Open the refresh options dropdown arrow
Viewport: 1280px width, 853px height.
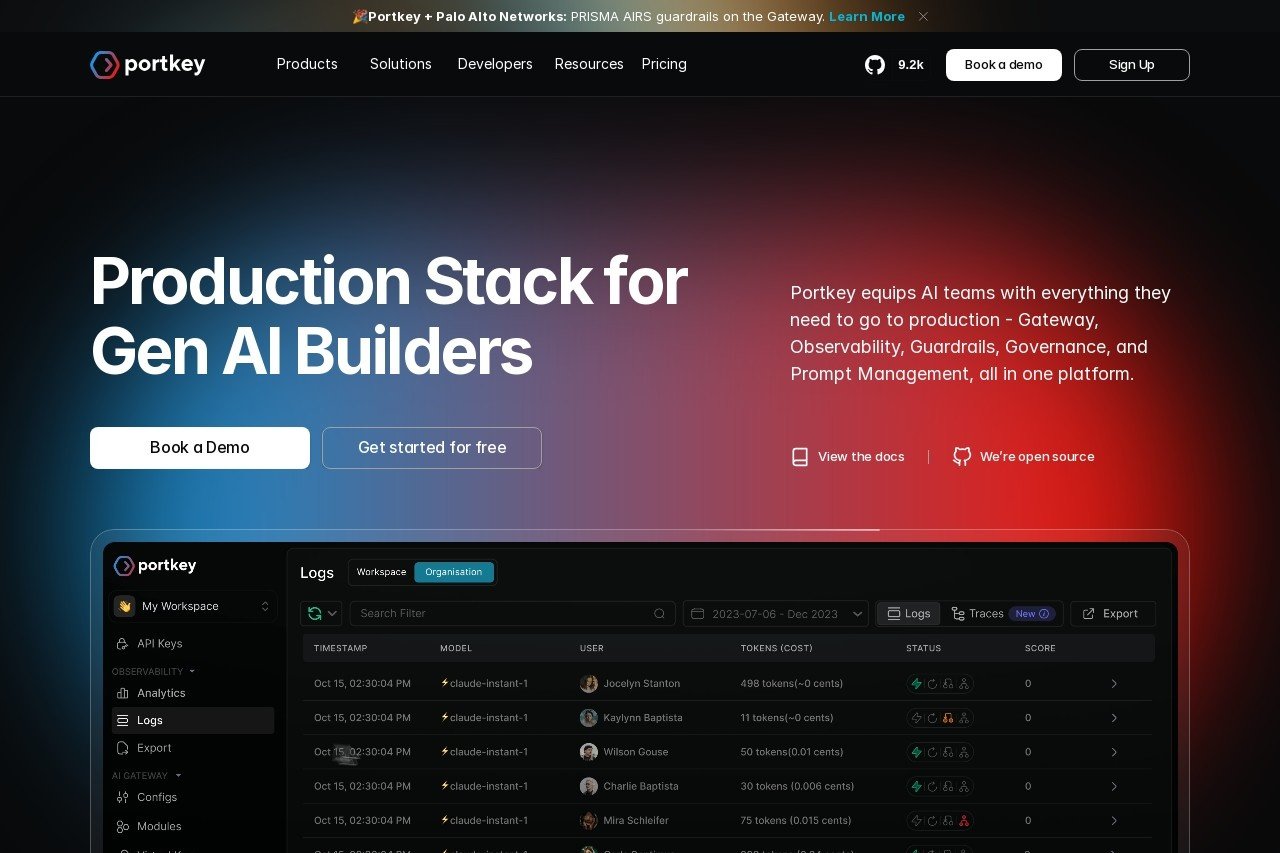tap(333, 614)
